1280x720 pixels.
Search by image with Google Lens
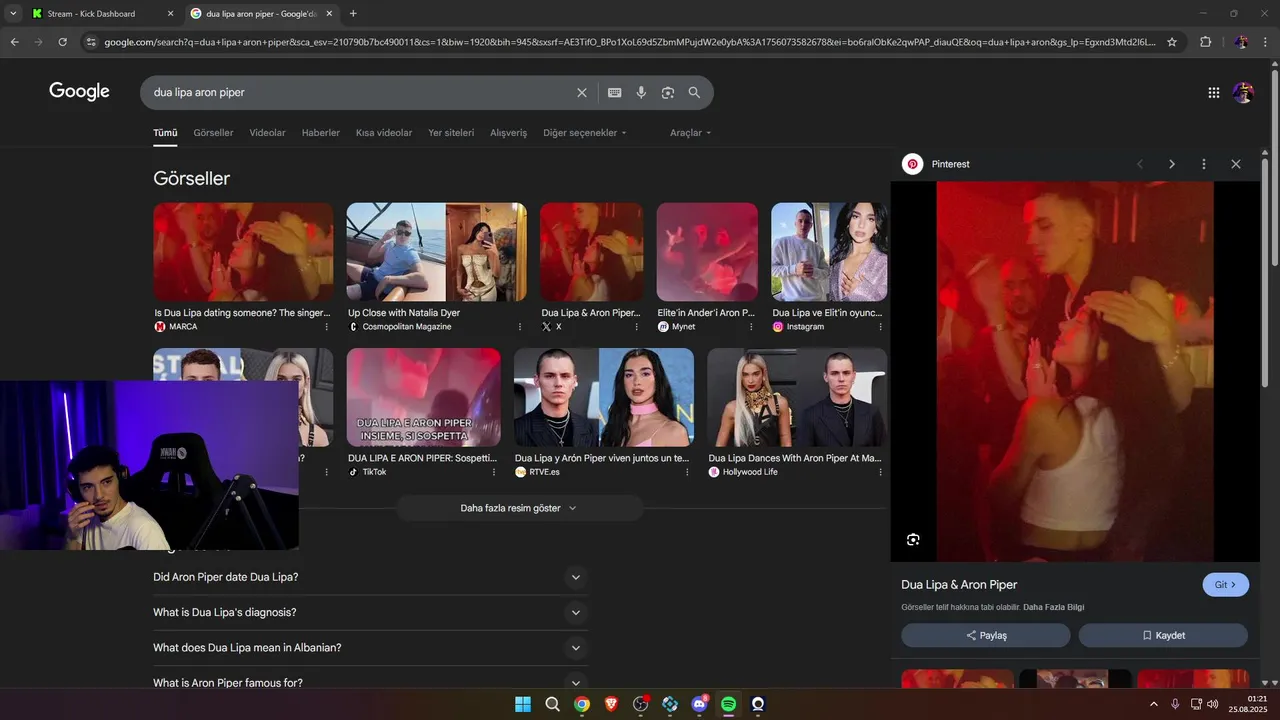coord(667,92)
